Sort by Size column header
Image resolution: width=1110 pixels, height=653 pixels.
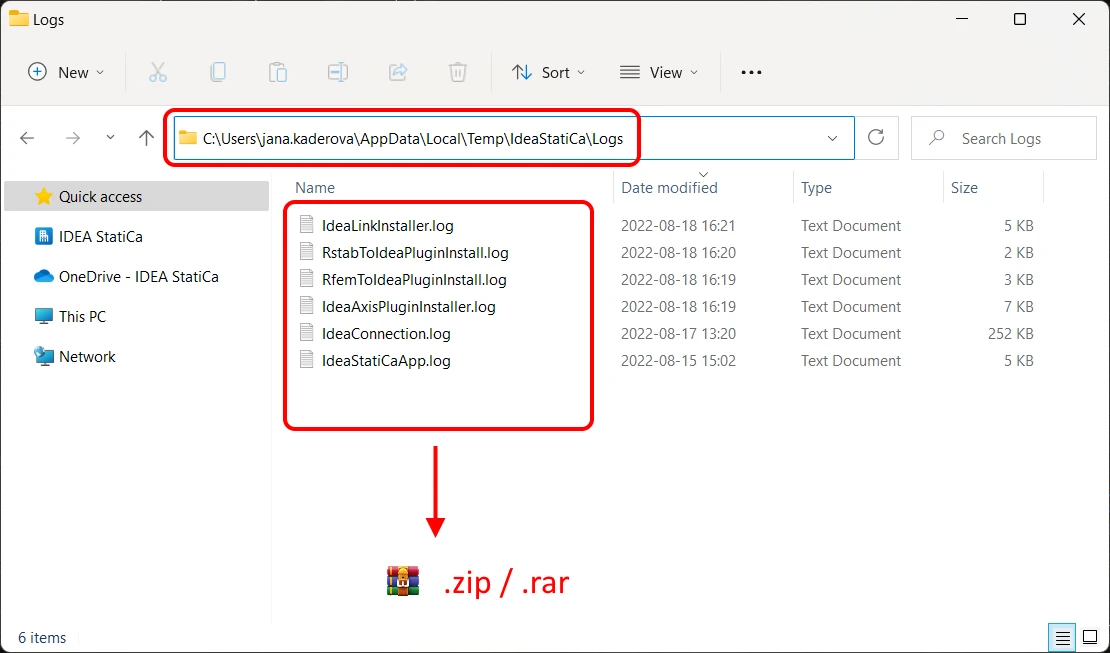964,188
